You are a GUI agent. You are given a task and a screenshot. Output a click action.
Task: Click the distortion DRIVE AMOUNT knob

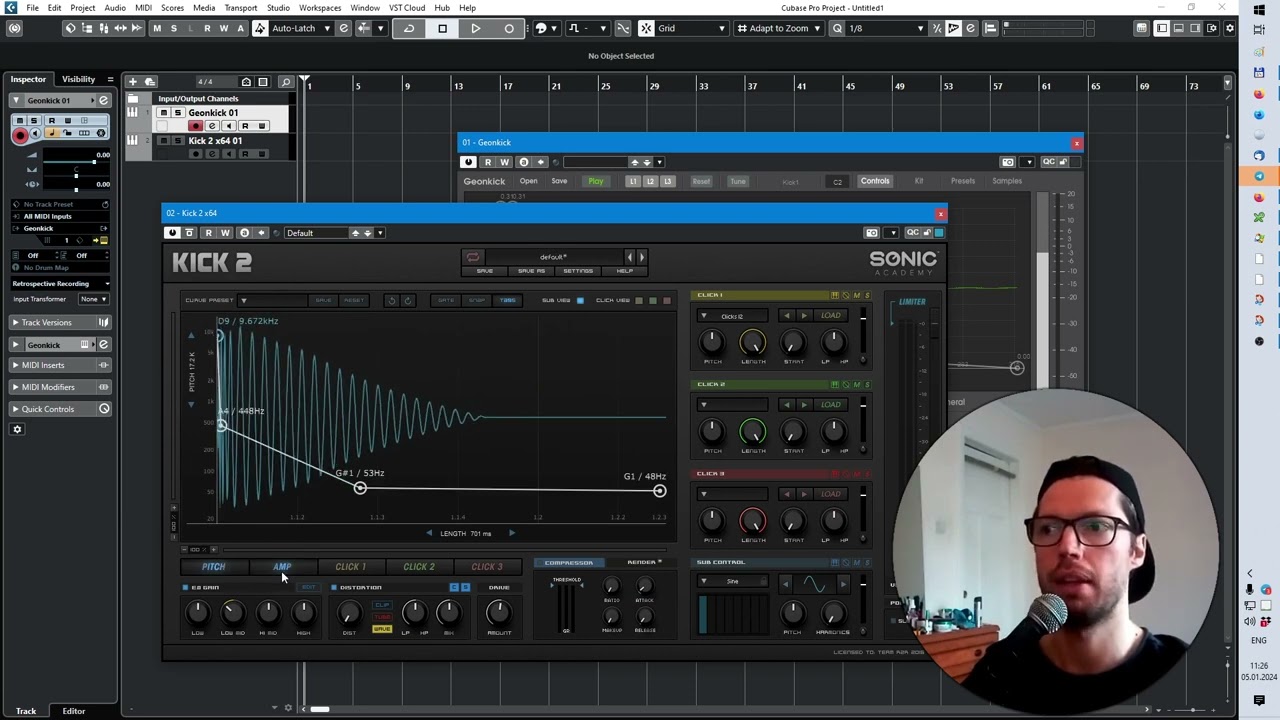pyautogui.click(x=498, y=612)
